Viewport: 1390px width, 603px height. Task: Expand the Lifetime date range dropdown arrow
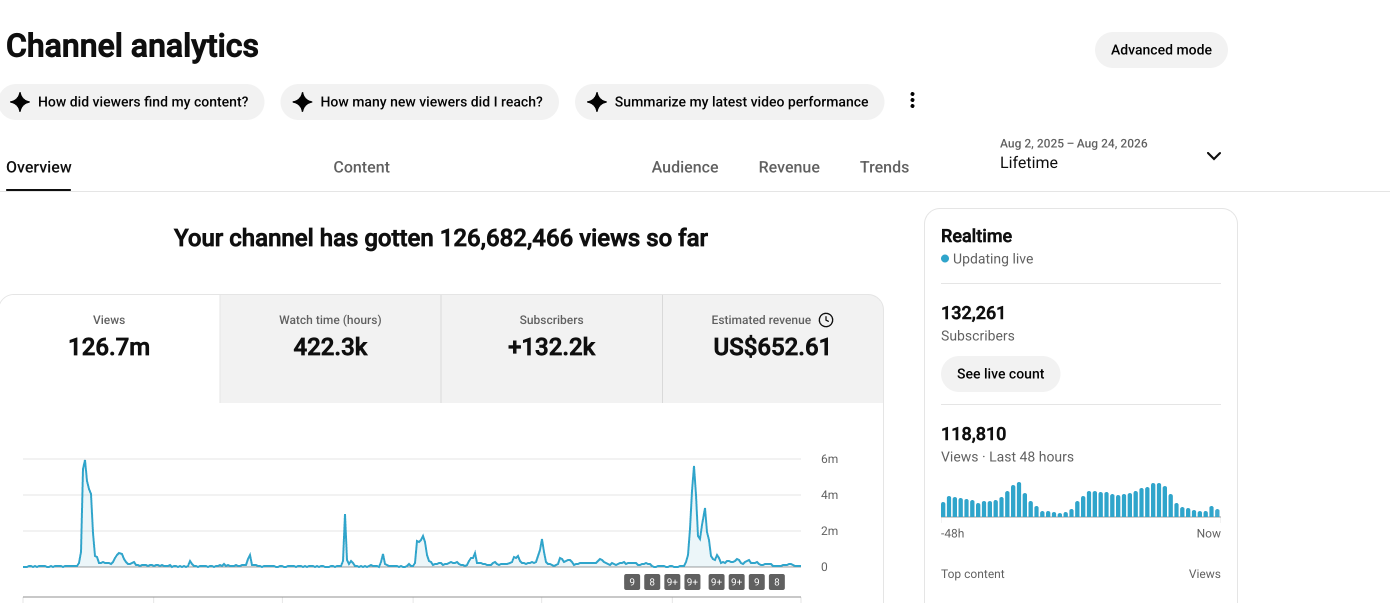[1214, 156]
